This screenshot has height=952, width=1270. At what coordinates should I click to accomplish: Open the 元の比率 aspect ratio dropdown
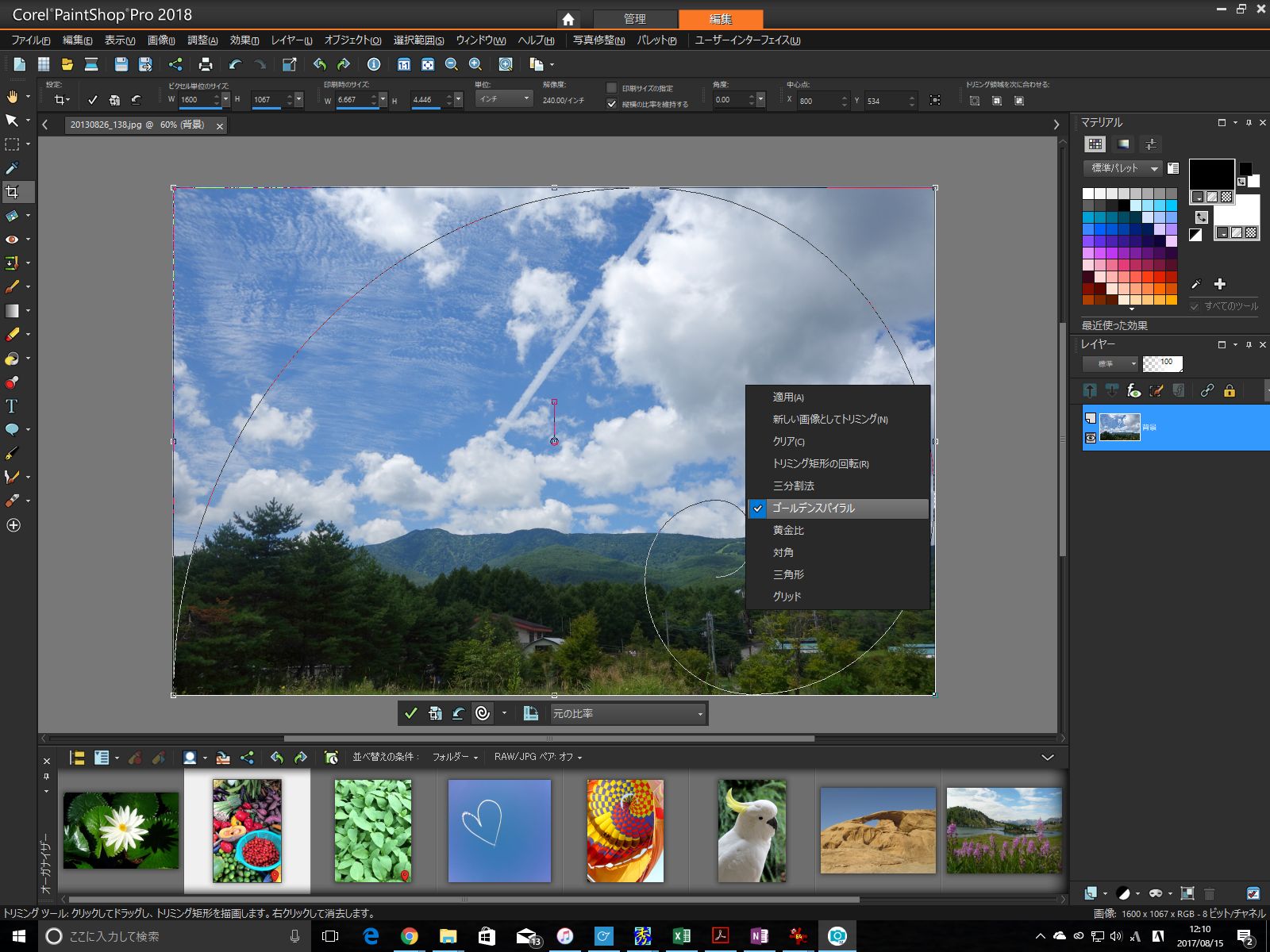628,714
